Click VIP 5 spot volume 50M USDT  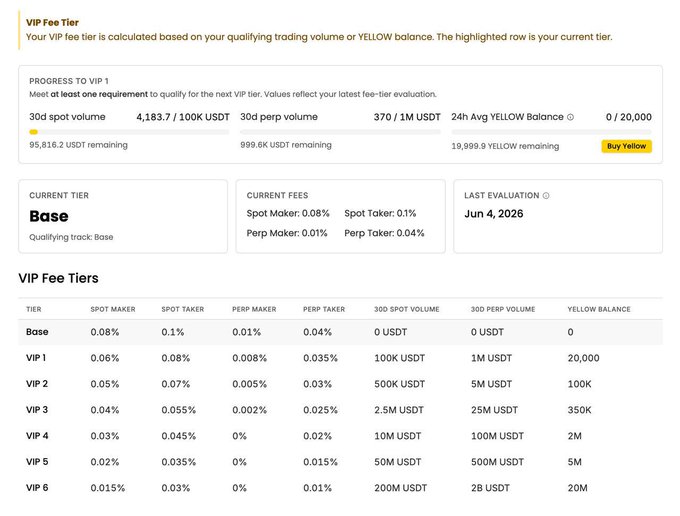point(398,462)
